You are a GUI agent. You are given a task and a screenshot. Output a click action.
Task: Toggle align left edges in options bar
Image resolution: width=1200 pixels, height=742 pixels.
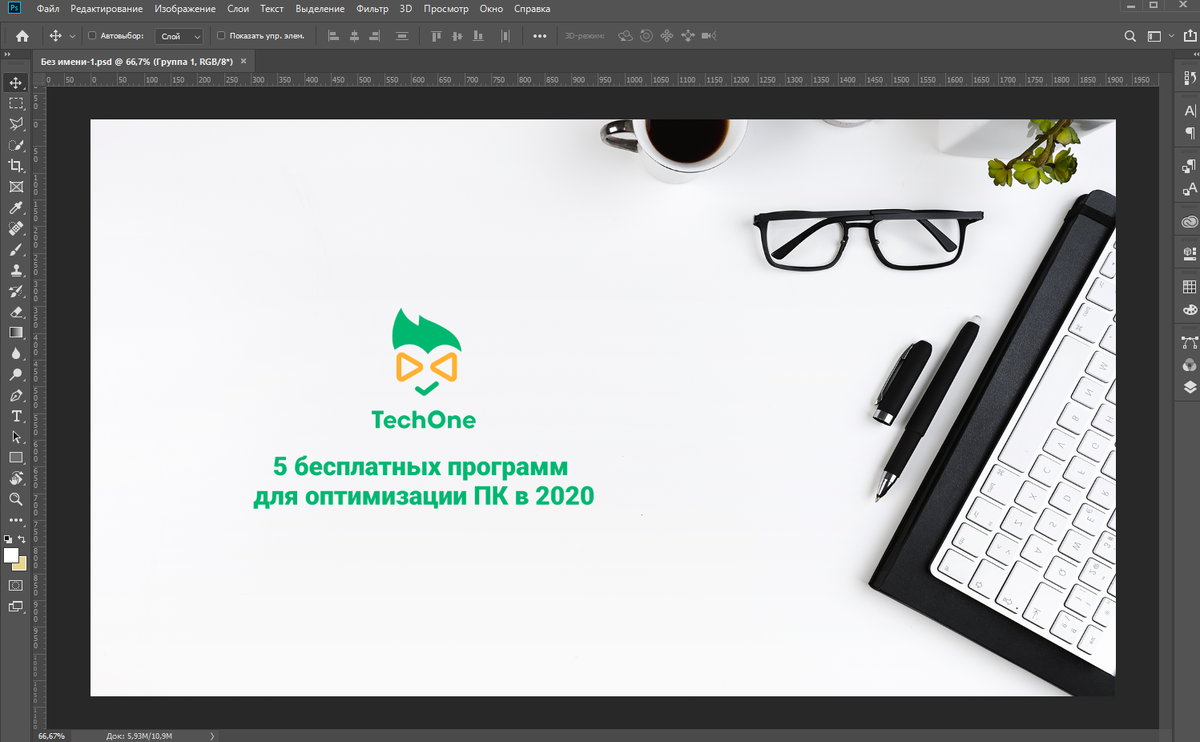[x=333, y=35]
